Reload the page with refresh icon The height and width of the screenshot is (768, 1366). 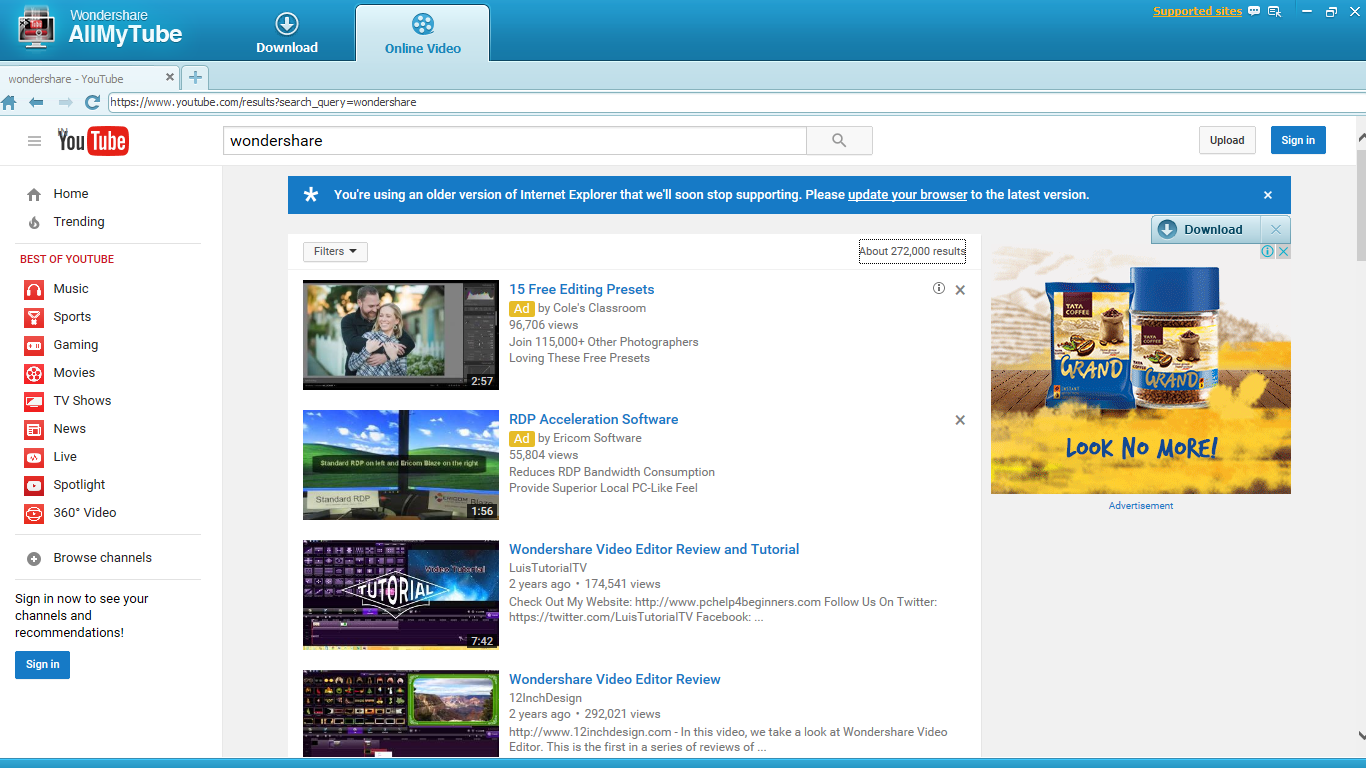[x=92, y=102]
